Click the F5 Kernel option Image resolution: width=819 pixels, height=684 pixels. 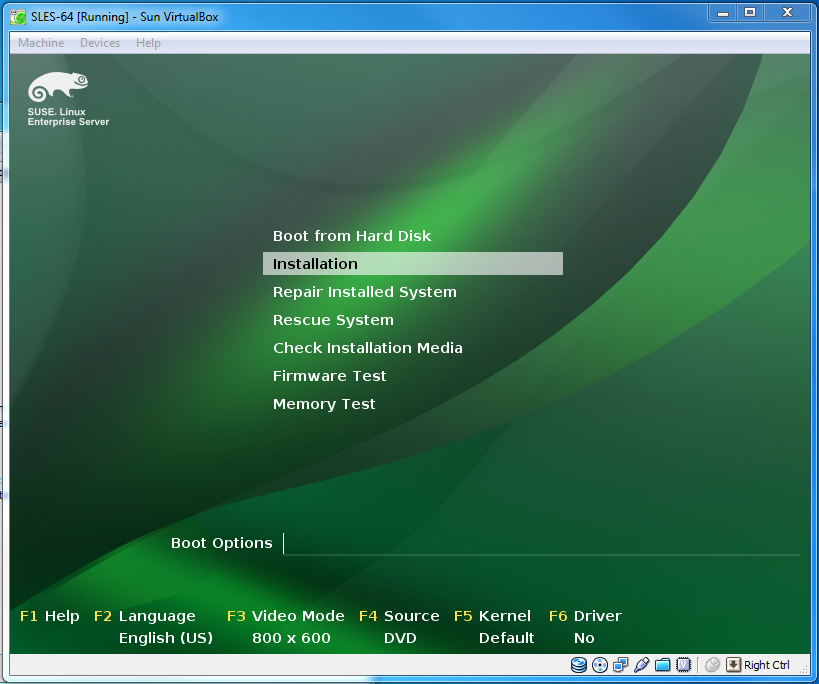coord(492,616)
